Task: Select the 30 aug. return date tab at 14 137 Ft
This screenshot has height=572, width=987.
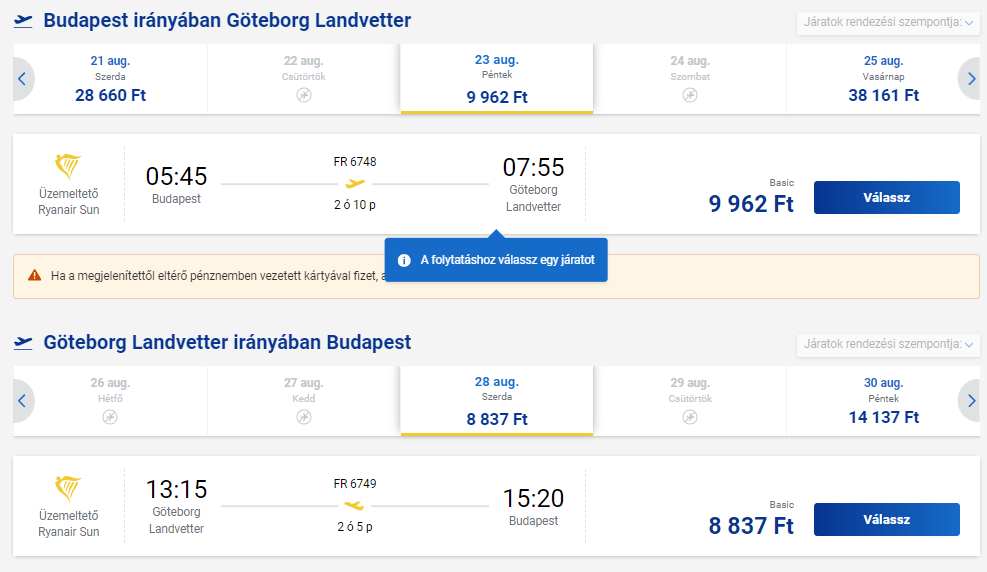Action: [883, 401]
